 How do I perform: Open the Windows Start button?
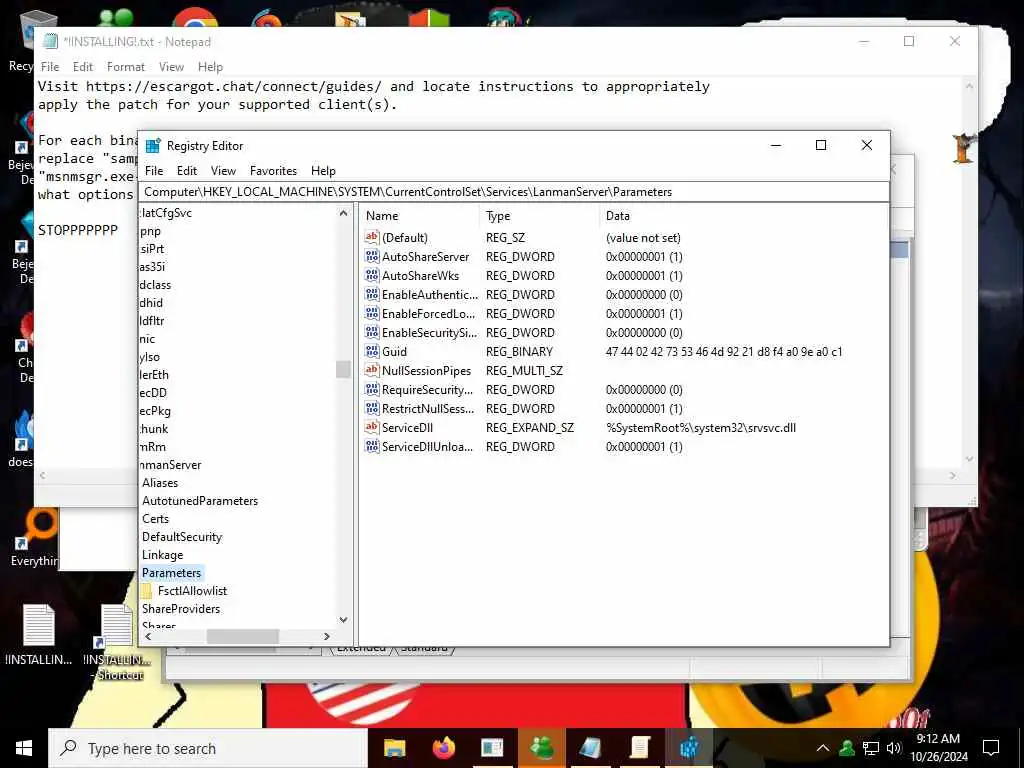[24, 748]
